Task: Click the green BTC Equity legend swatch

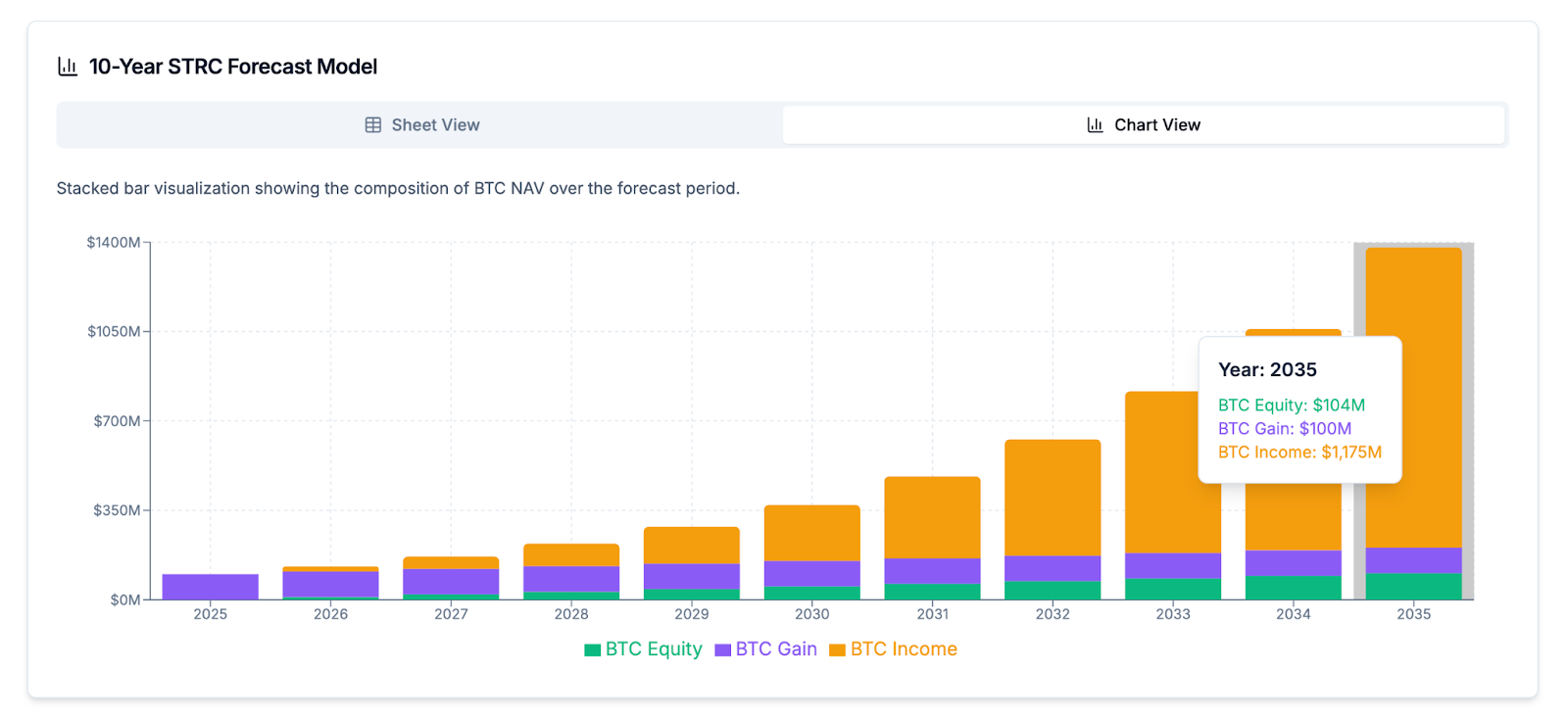Action: [x=592, y=650]
